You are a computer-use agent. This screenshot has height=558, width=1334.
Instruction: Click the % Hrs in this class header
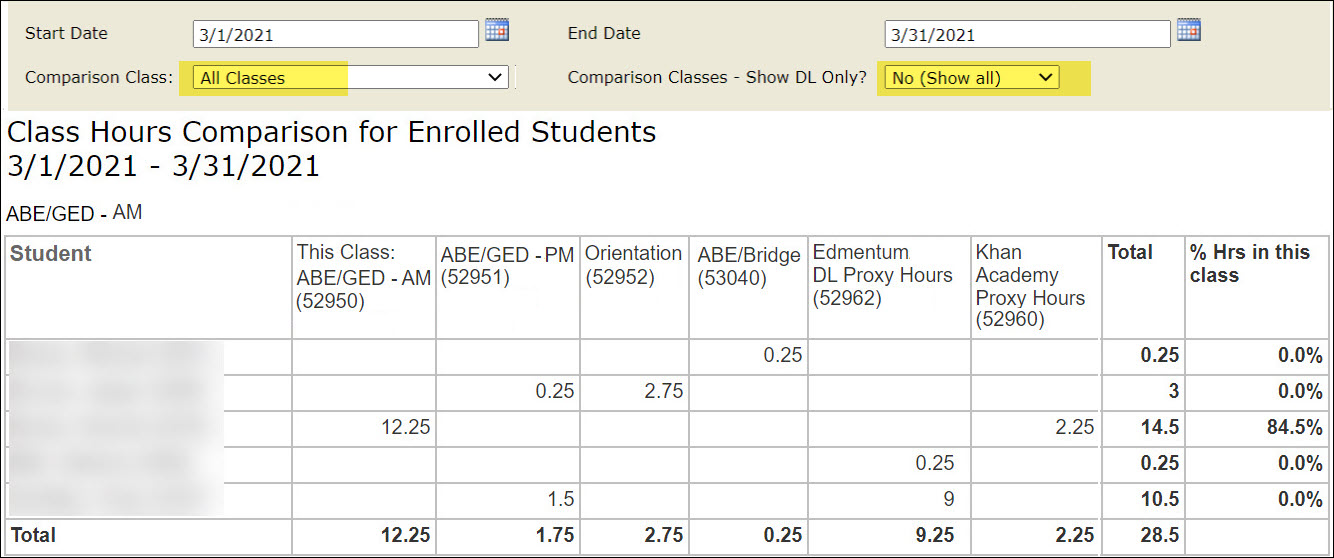[1249, 264]
